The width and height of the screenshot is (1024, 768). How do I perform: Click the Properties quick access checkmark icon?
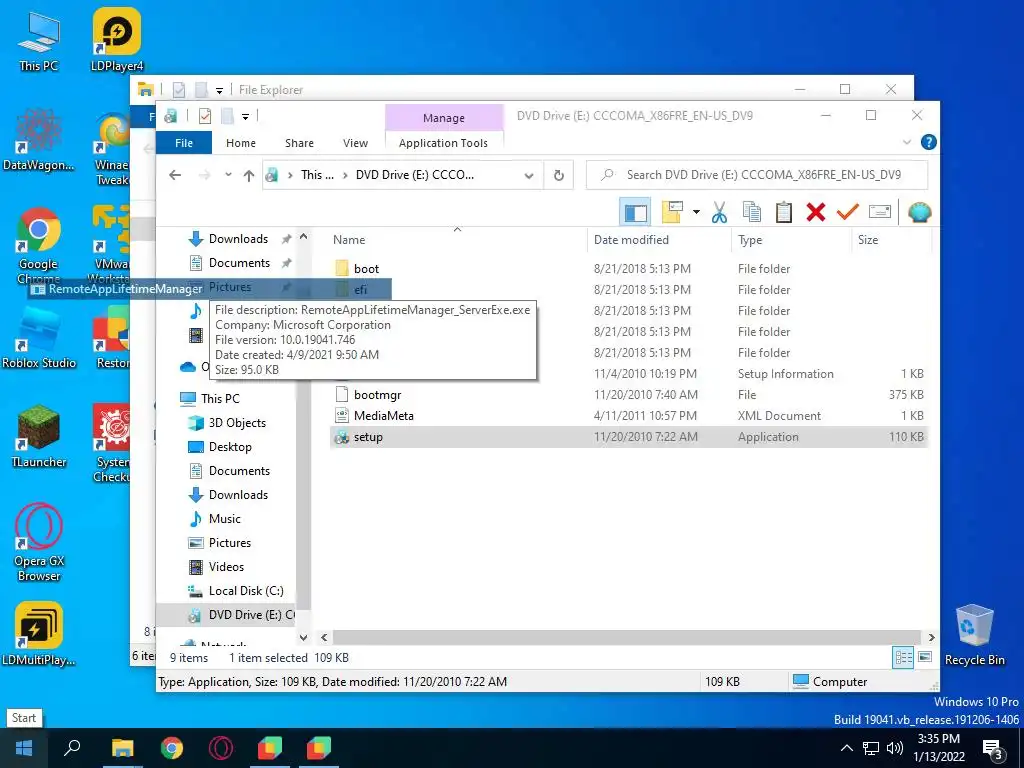(x=205, y=116)
